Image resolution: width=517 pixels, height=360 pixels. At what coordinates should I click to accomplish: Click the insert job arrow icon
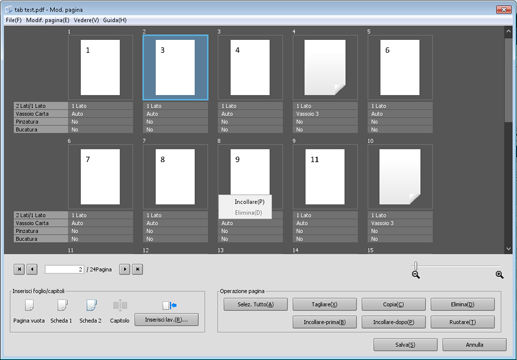pyautogui.click(x=169, y=305)
